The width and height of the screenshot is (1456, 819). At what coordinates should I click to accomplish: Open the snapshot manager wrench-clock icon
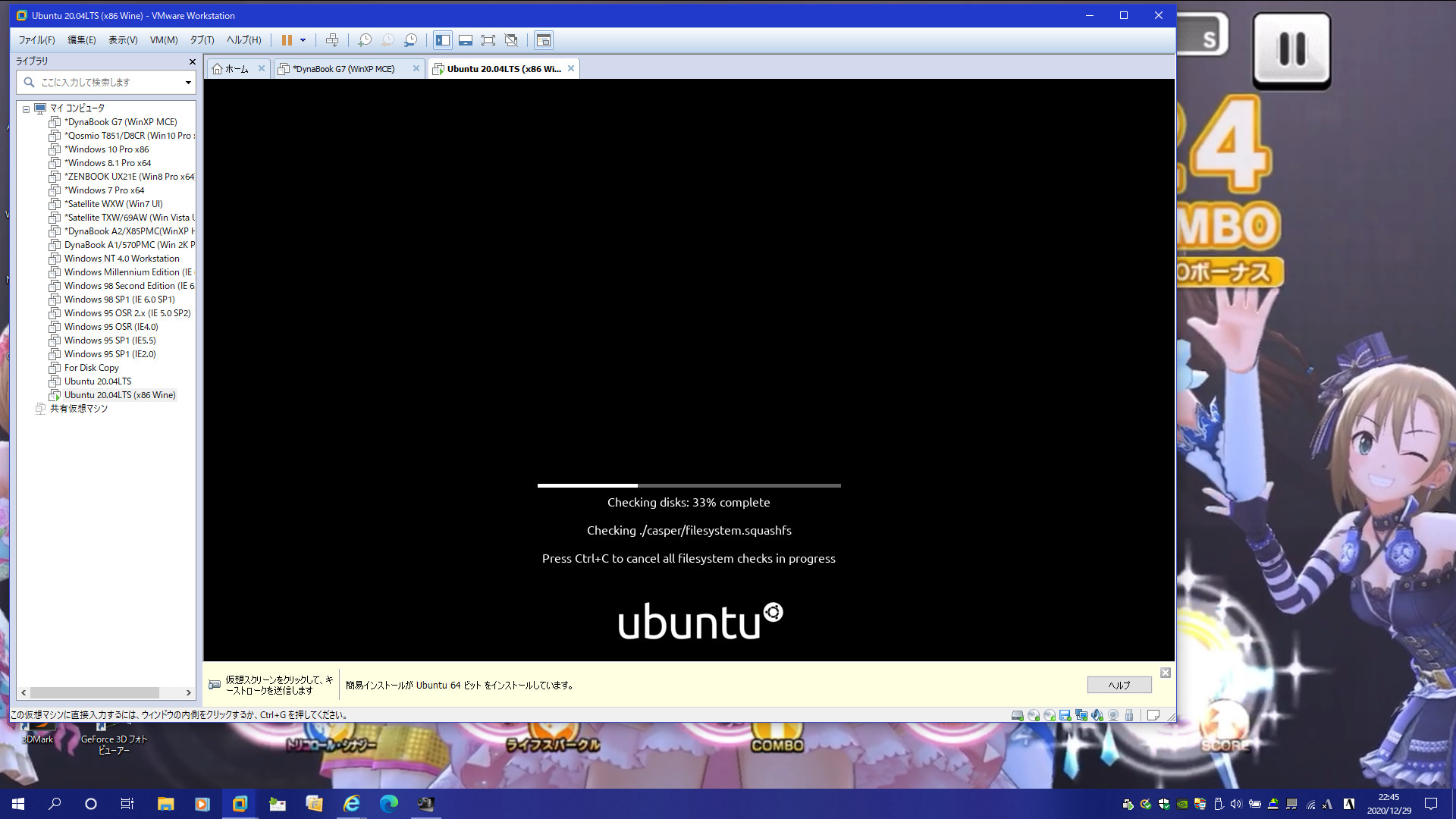coord(410,40)
